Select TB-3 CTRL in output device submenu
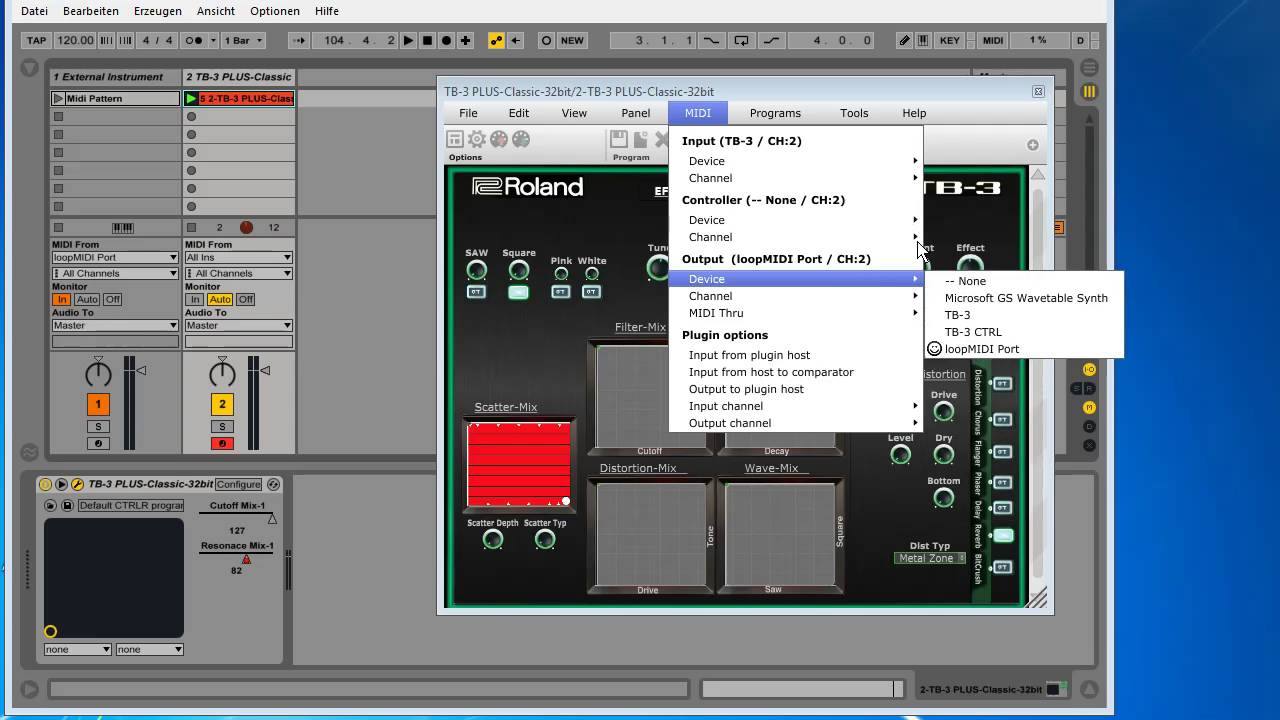The height and width of the screenshot is (720, 1280). click(1024, 332)
